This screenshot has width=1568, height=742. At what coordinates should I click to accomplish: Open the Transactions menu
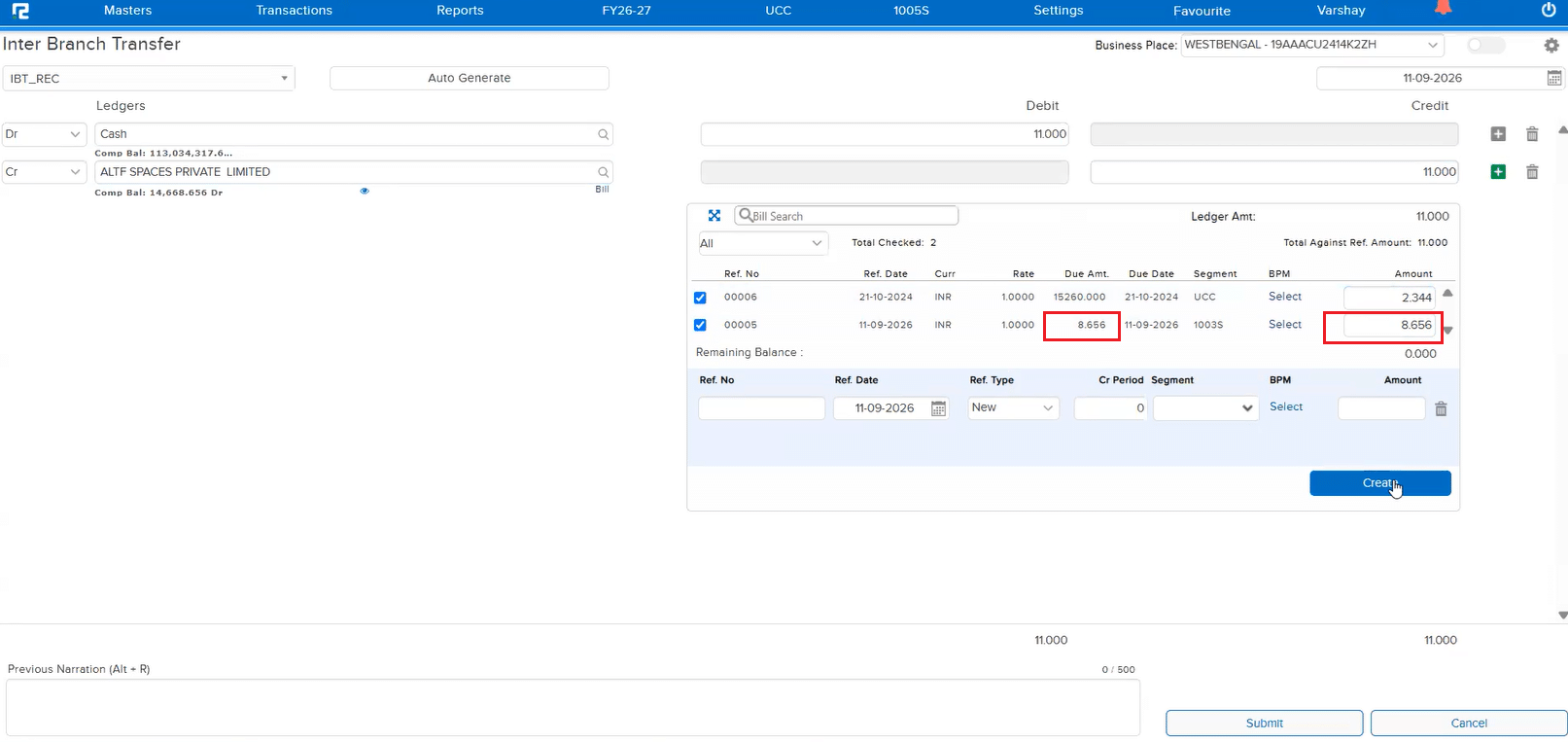tap(294, 11)
